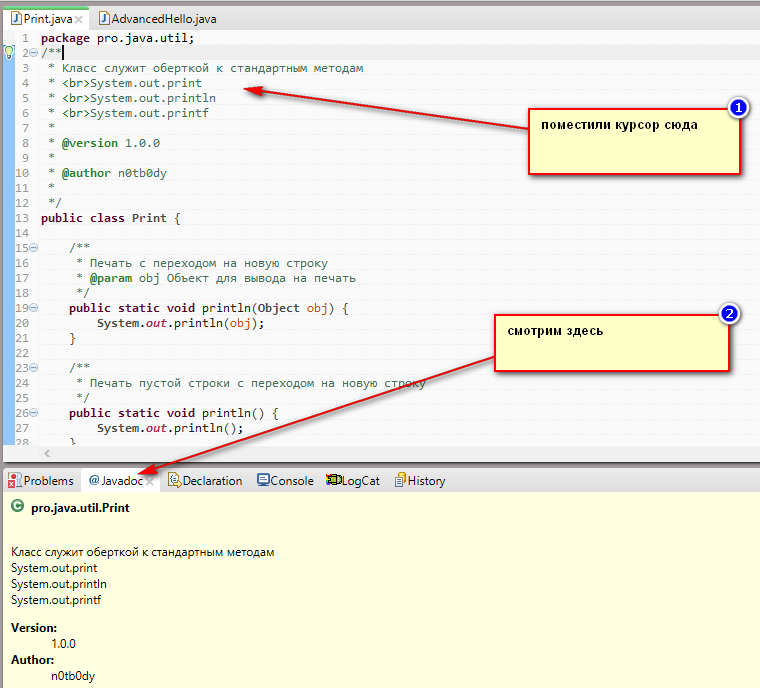Switch to the AdvancedHello.java editor tab
Viewport: 760px width, 688px height.
[162, 18]
